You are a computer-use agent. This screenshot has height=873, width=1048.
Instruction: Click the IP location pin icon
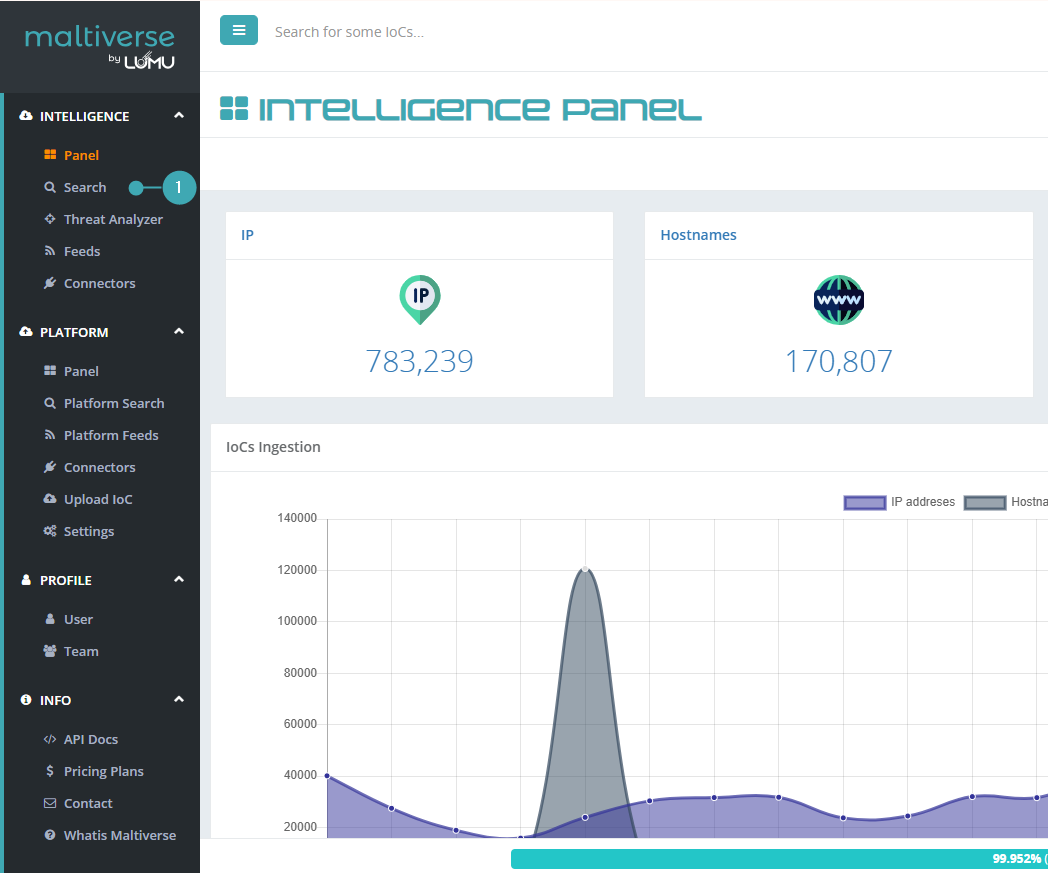[420, 299]
